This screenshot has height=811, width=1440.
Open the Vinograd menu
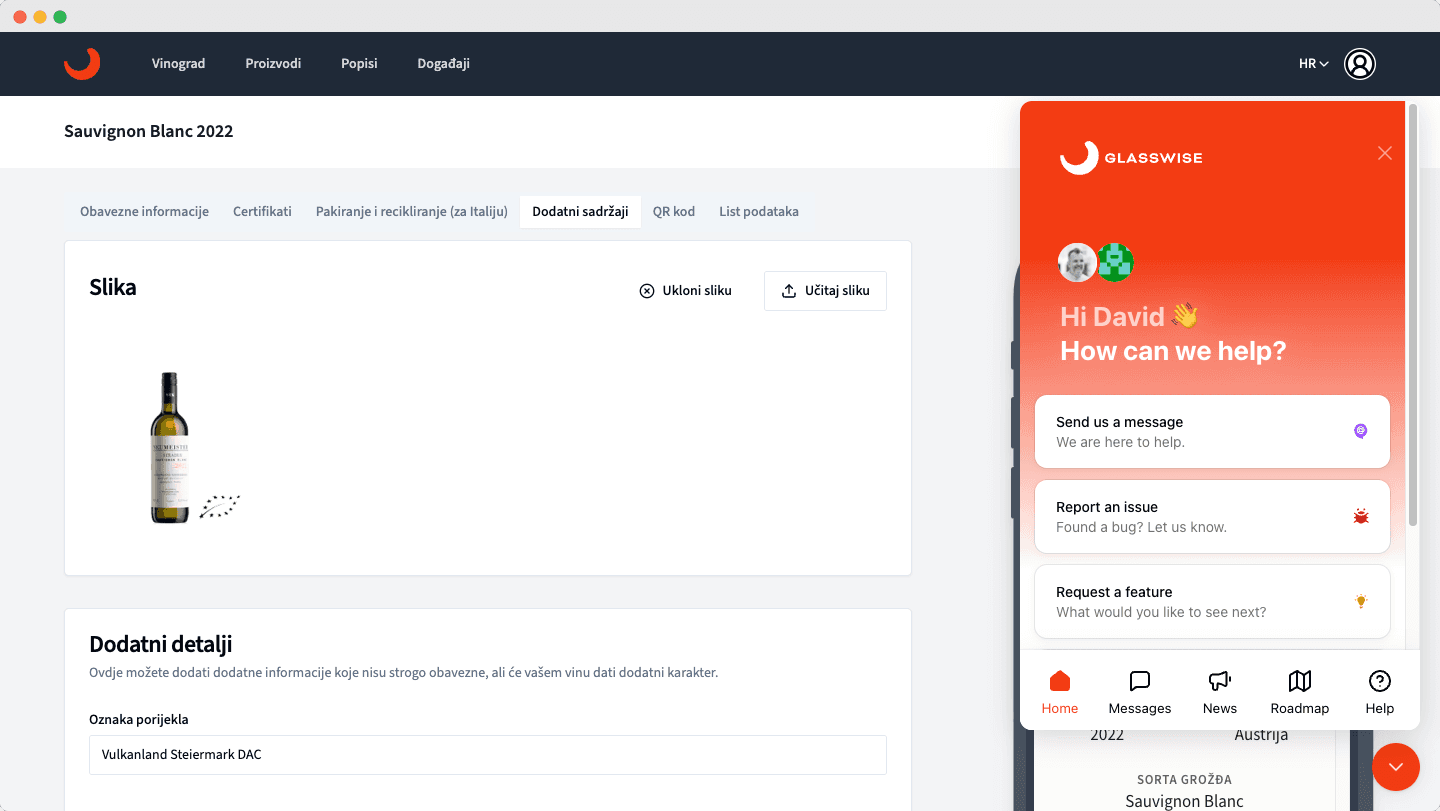pyautogui.click(x=178, y=63)
